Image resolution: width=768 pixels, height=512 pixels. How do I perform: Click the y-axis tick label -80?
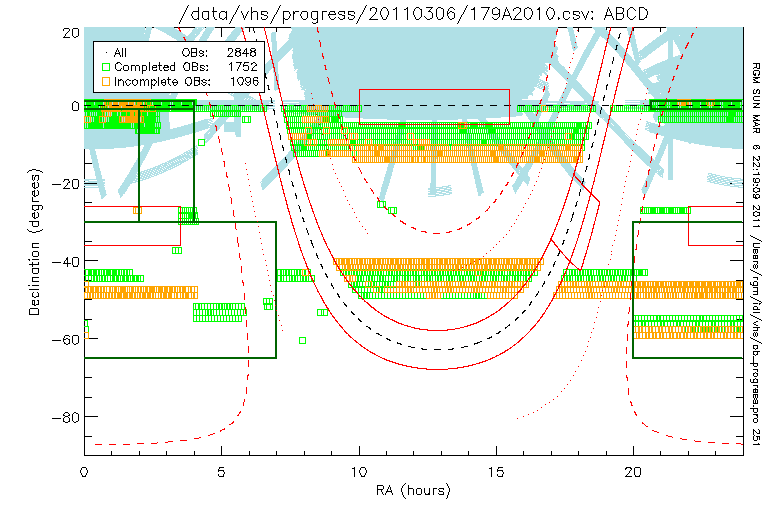click(66, 417)
